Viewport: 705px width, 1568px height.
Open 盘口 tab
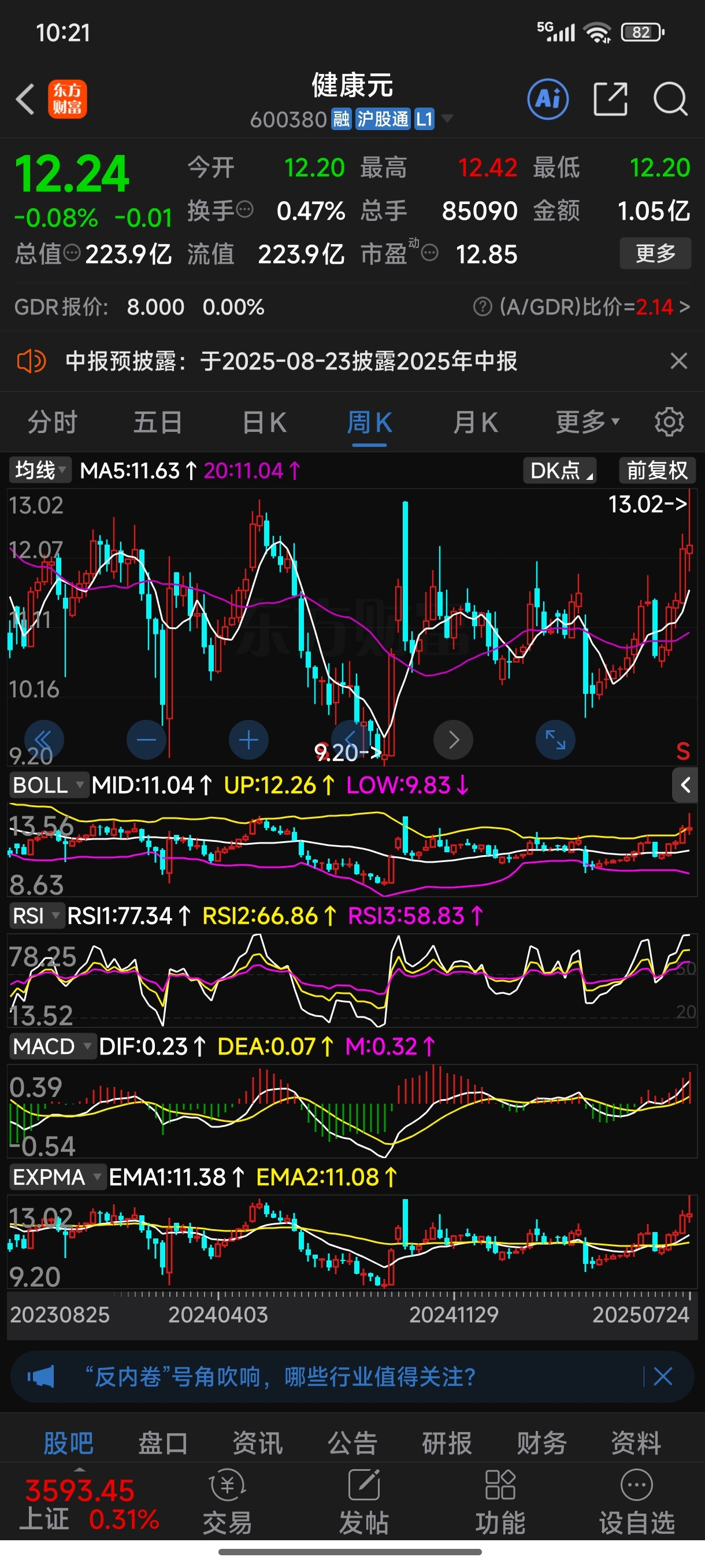point(163,1443)
